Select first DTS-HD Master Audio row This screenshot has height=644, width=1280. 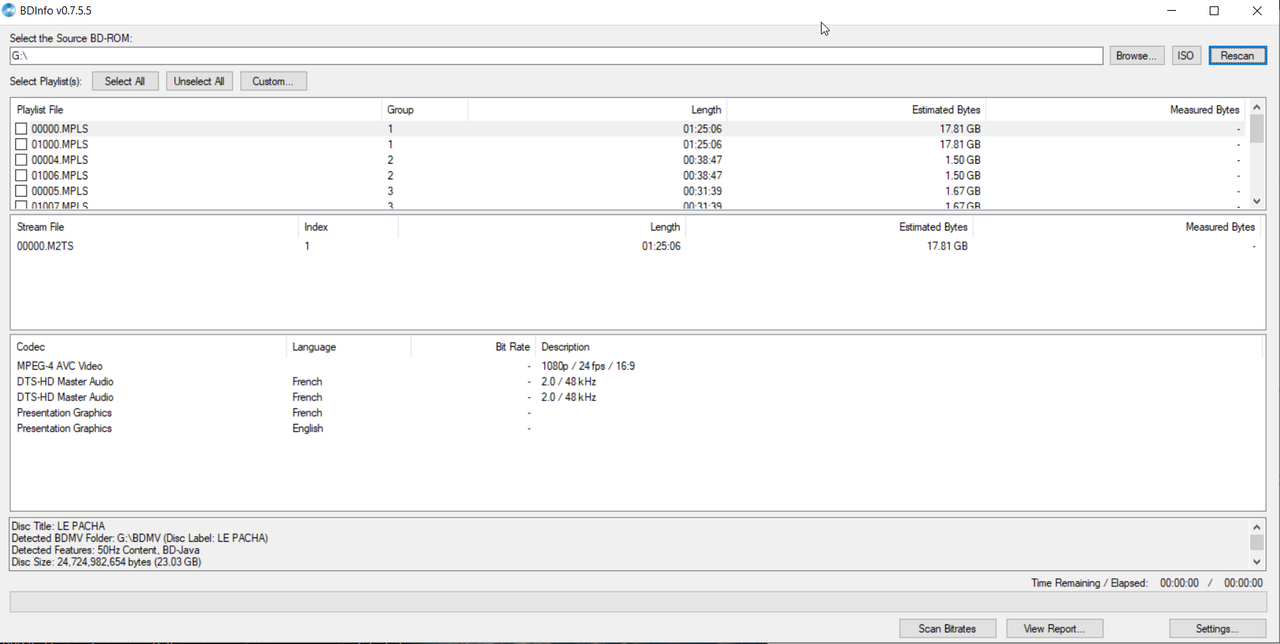click(x=636, y=382)
